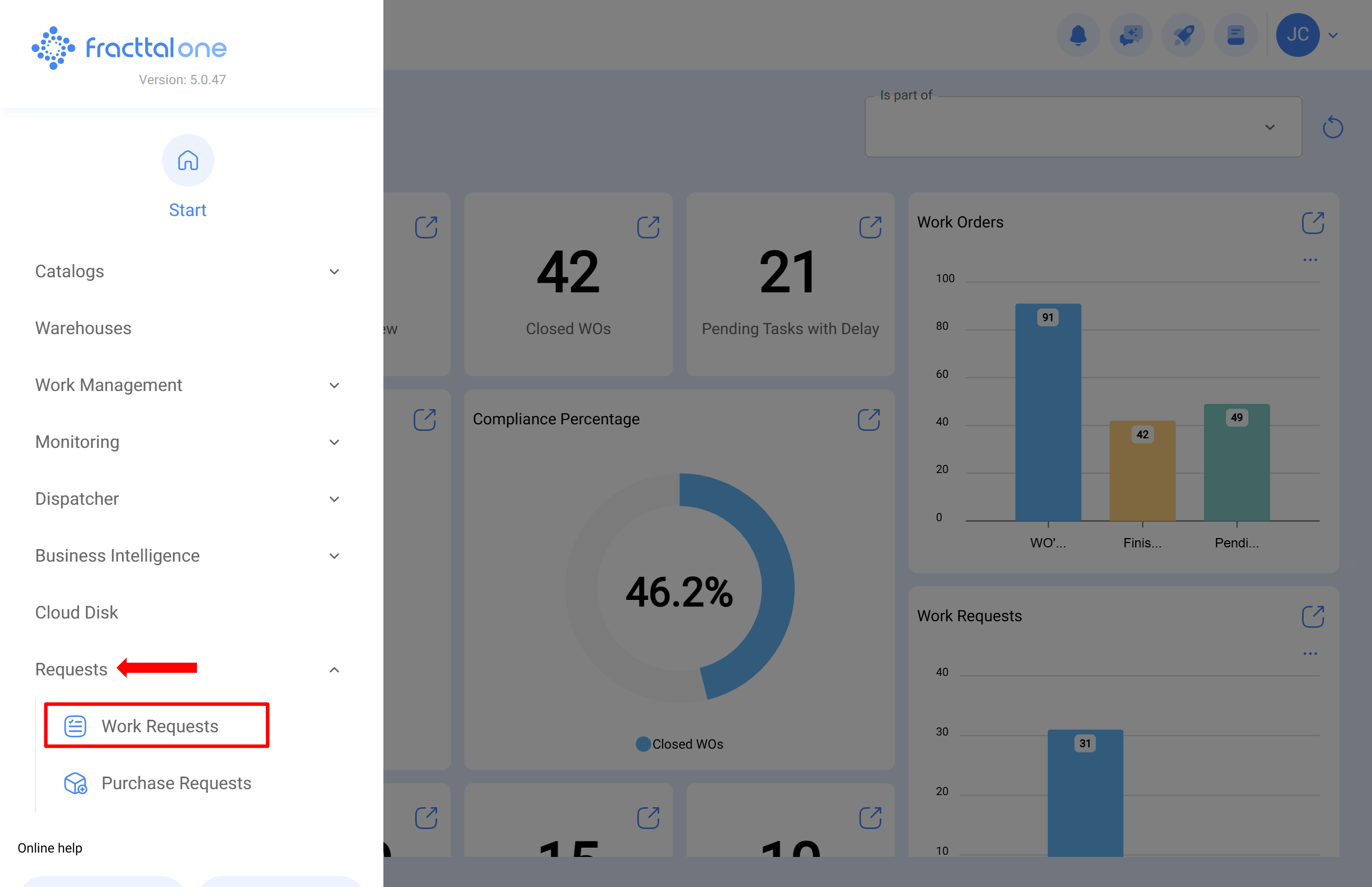Screen dimensions: 1372x887
Task: Click the 42 Closed WOs number
Action: (x=568, y=272)
